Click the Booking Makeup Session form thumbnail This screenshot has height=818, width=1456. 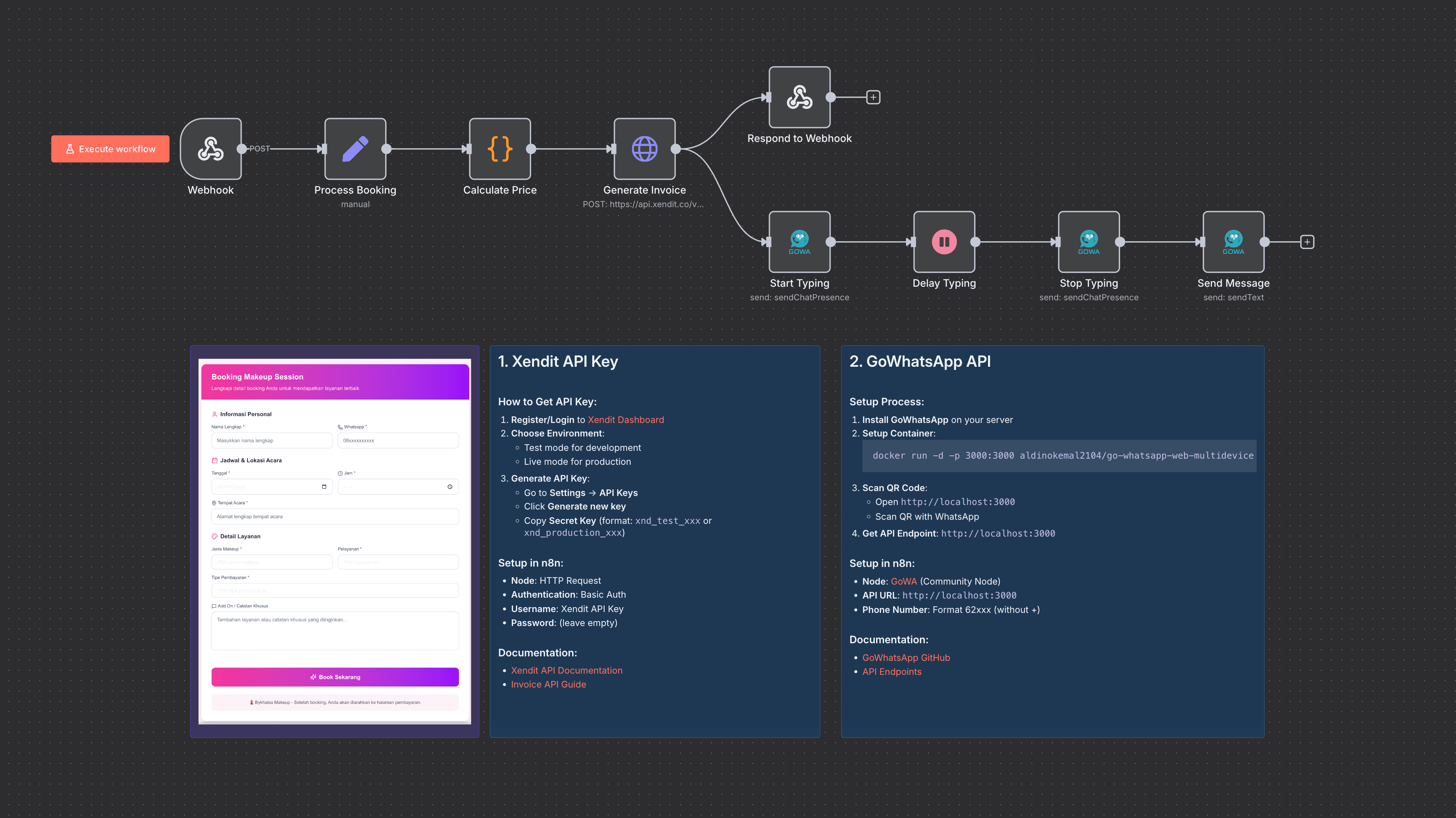335,542
